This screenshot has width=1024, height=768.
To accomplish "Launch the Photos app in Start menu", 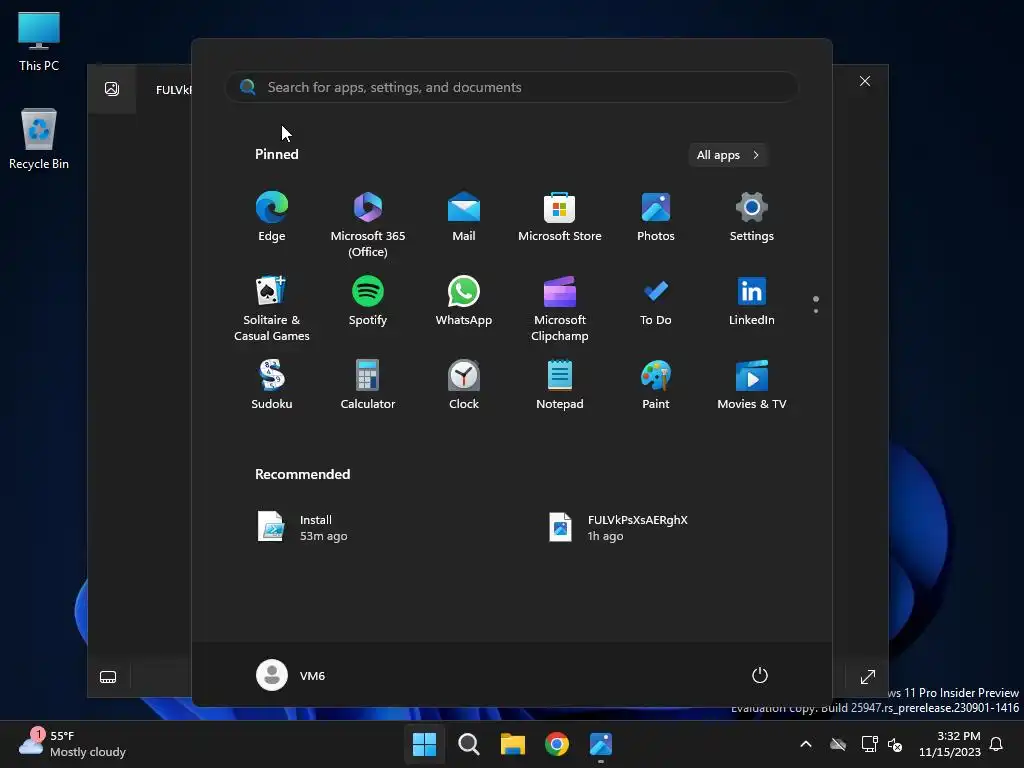I will point(656,217).
